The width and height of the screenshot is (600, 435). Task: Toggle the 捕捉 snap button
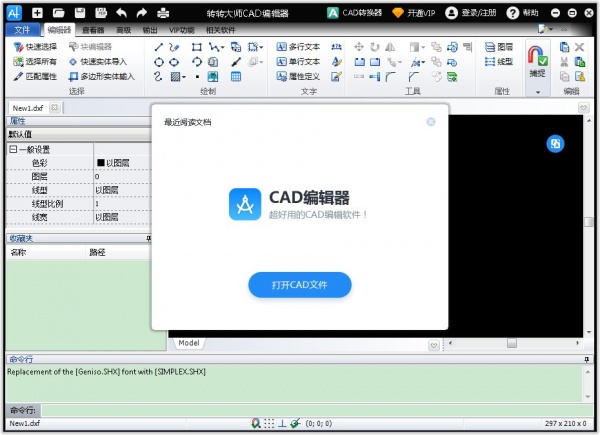click(537, 61)
